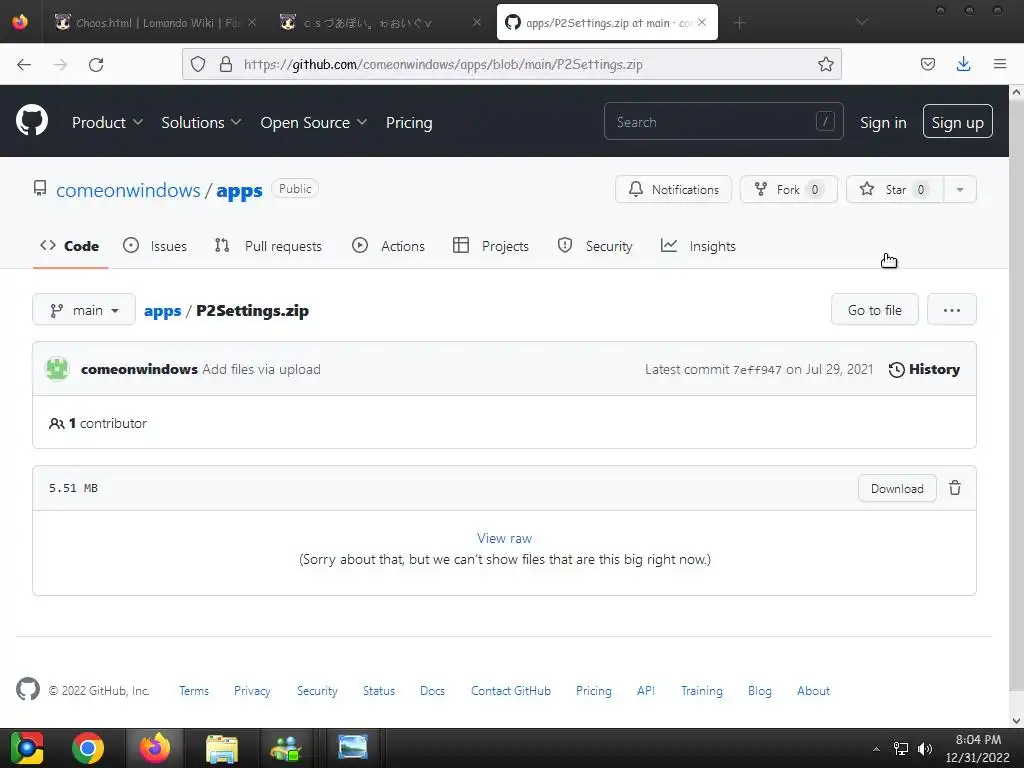View file History

click(924, 369)
